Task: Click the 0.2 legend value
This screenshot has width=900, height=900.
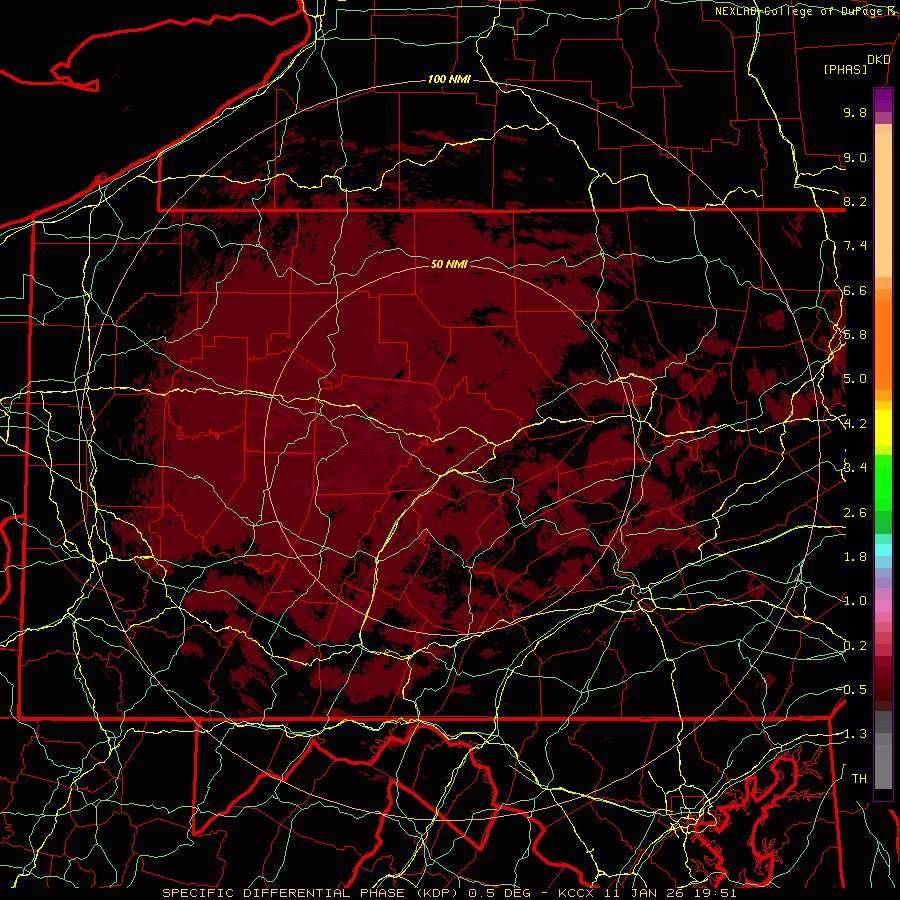Action: (x=855, y=646)
